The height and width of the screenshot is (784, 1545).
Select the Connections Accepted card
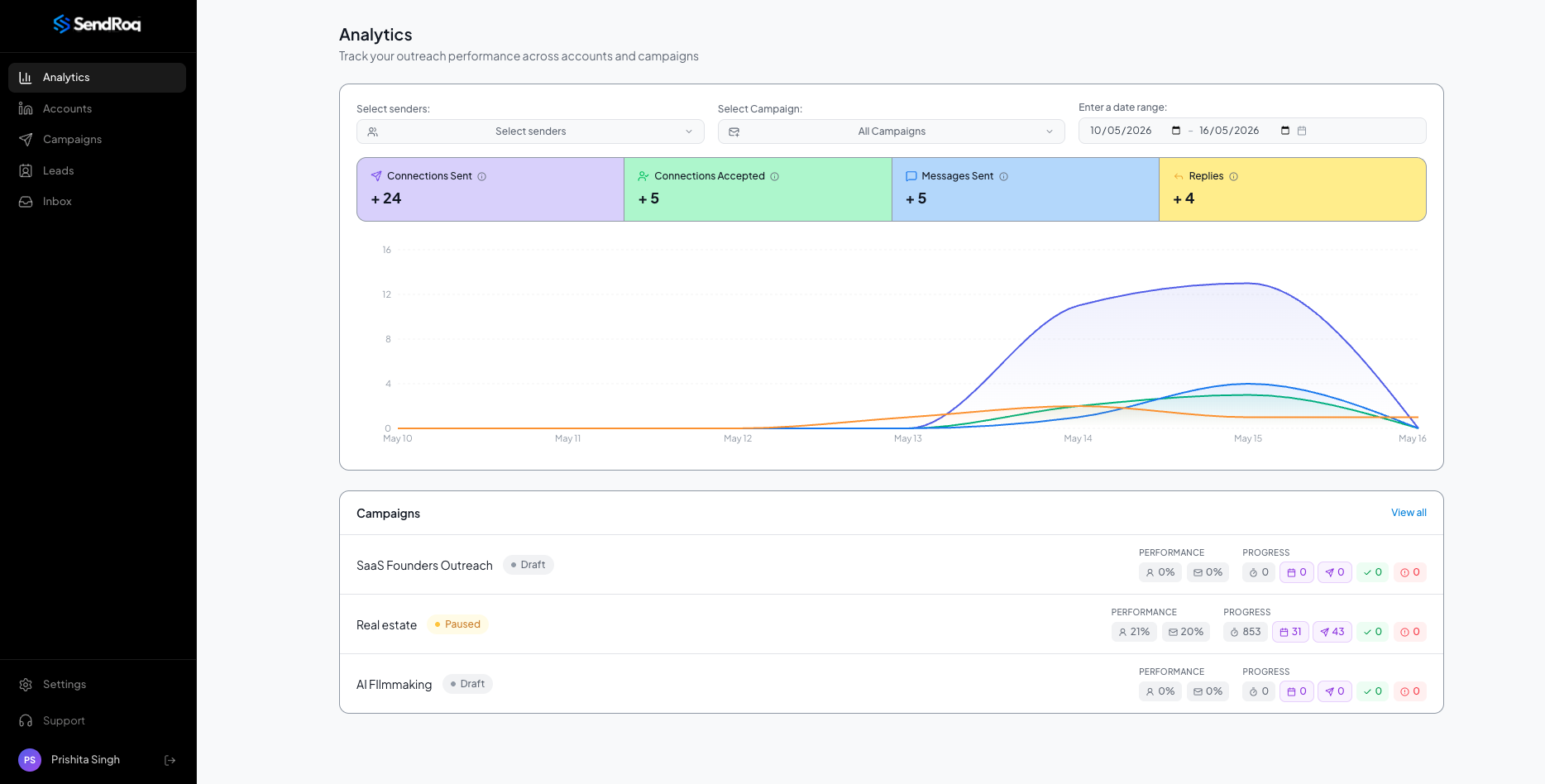coord(758,189)
